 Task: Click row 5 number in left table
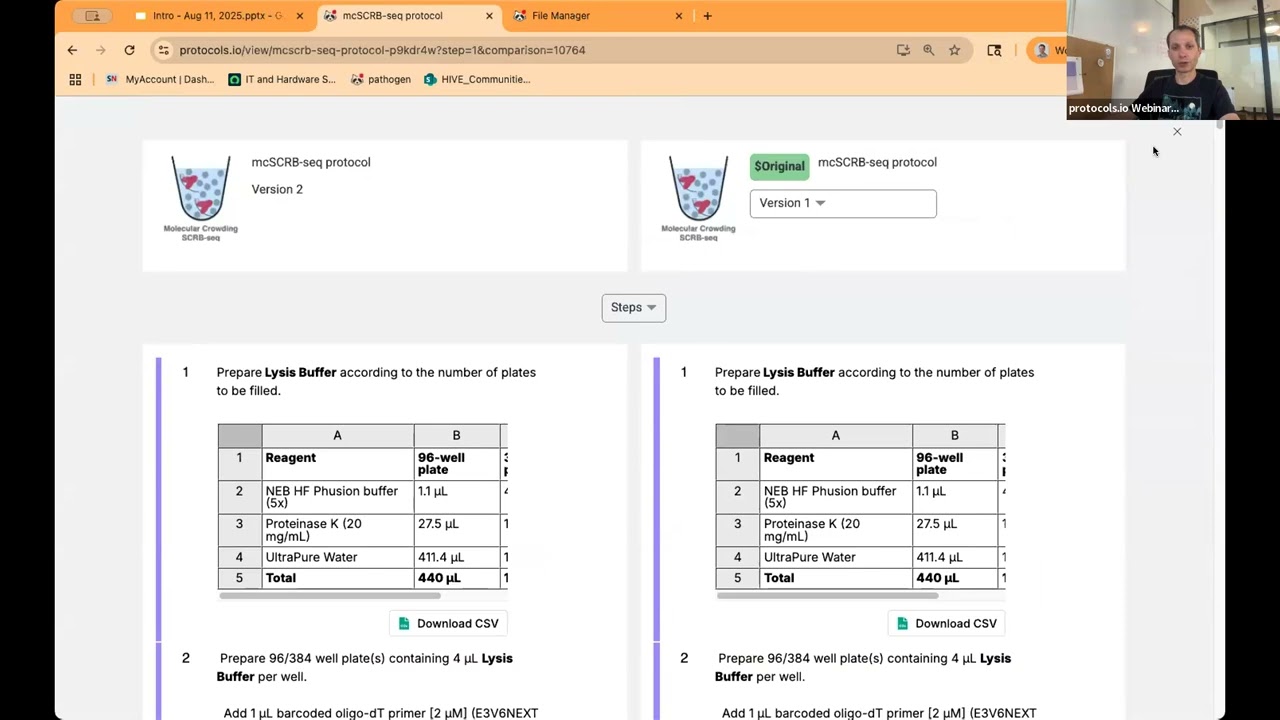coord(239,578)
